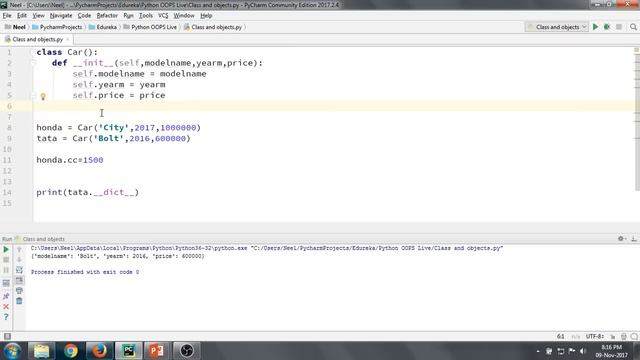Click the 'Class and objects.py' breadcrumb file

pyautogui.click(x=213, y=27)
